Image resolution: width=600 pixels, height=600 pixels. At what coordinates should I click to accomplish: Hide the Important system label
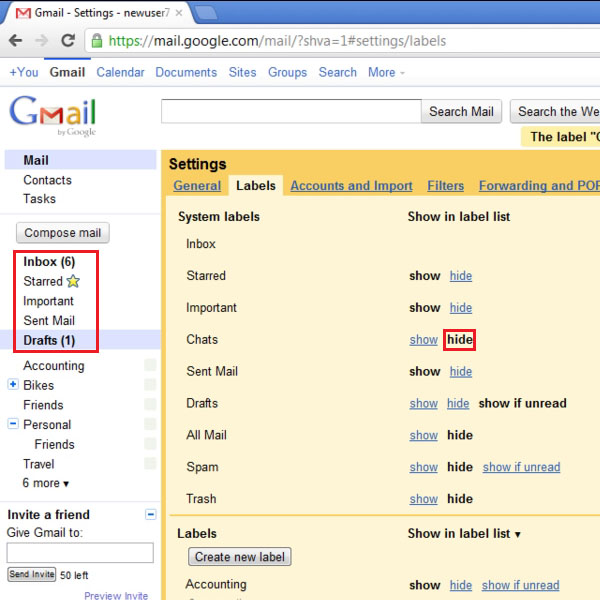pyautogui.click(x=461, y=307)
